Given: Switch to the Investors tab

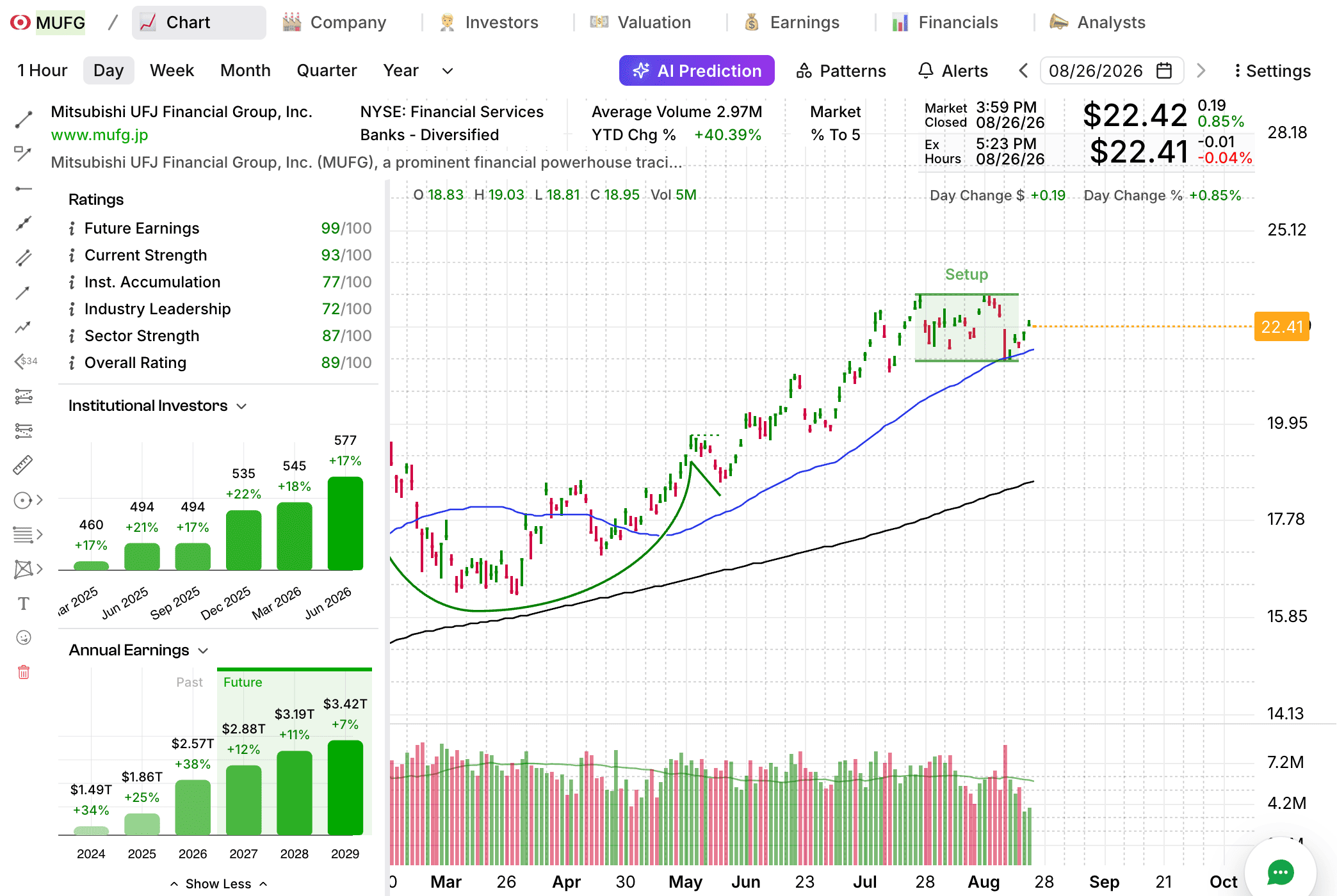Looking at the screenshot, I should [489, 22].
